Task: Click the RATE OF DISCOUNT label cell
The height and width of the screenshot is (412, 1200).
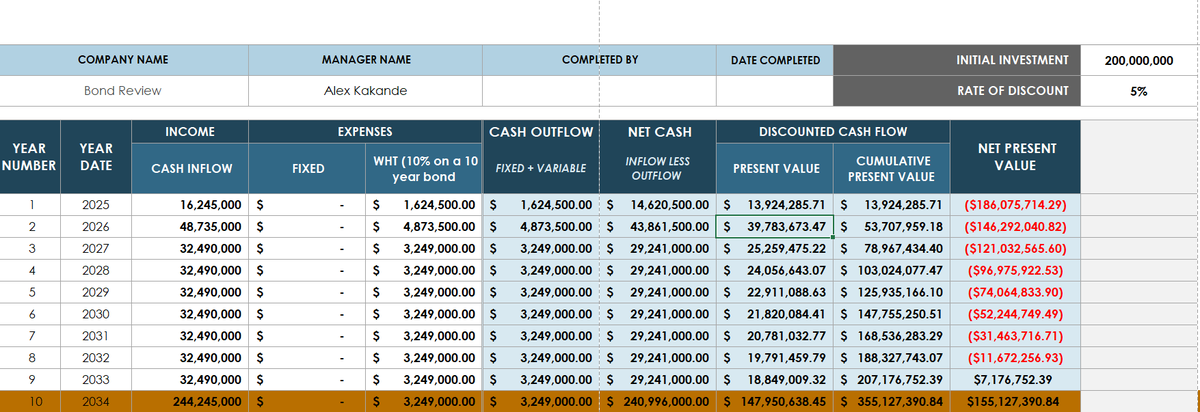Action: point(957,90)
